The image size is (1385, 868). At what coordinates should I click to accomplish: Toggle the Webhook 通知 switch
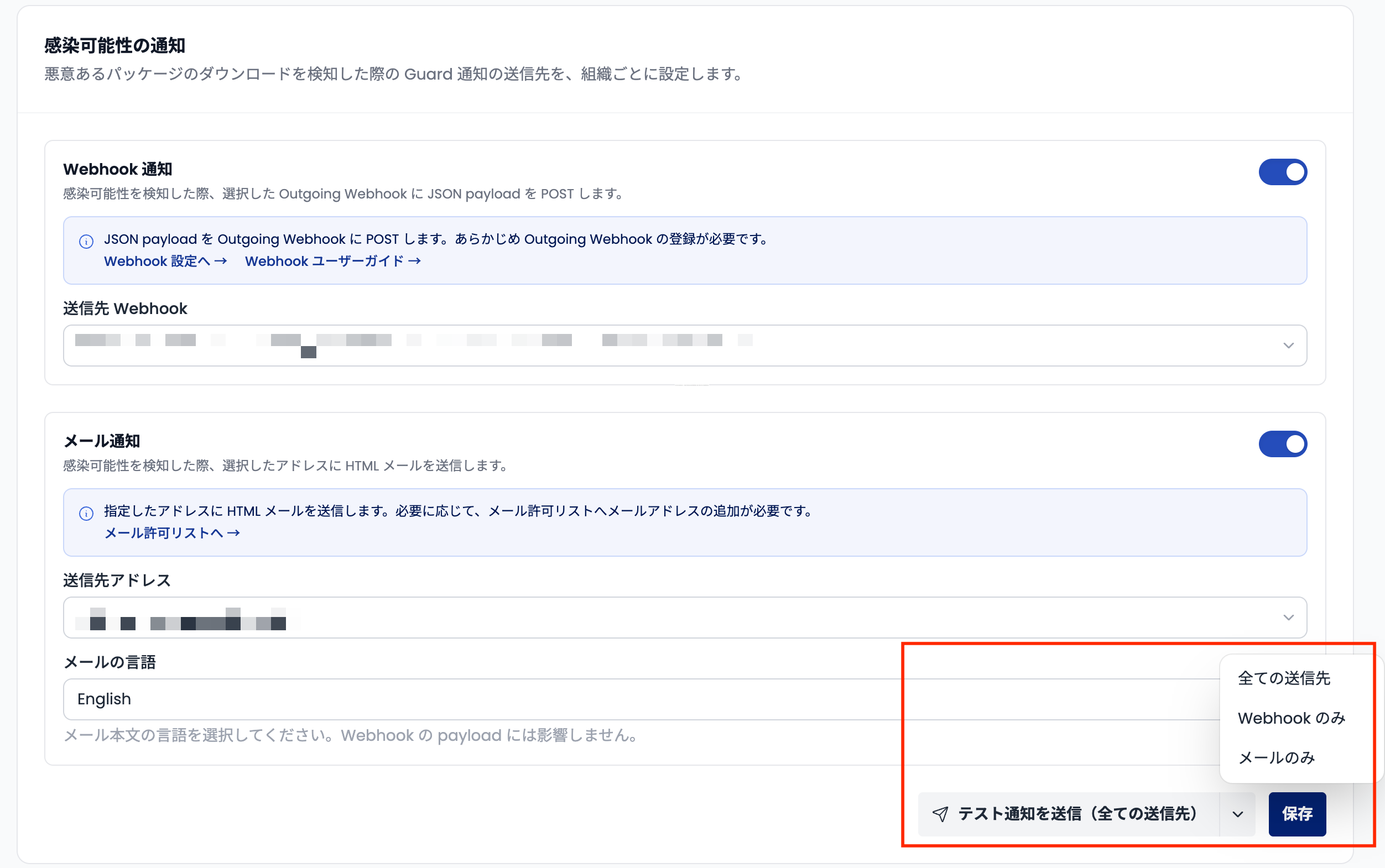coord(1282,172)
